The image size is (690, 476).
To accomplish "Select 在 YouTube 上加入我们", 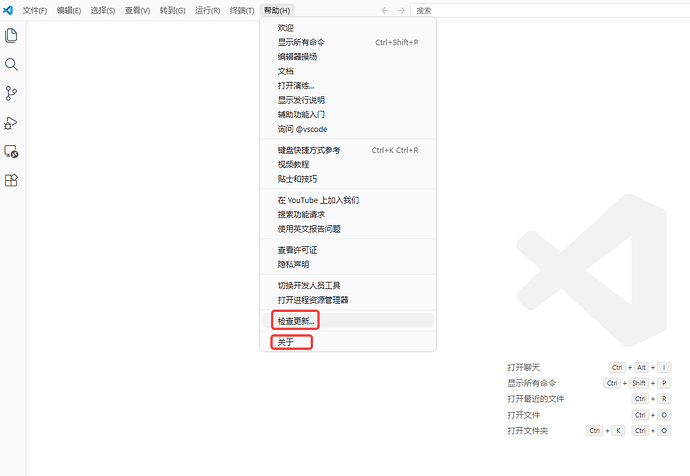I will click(x=348, y=200).
